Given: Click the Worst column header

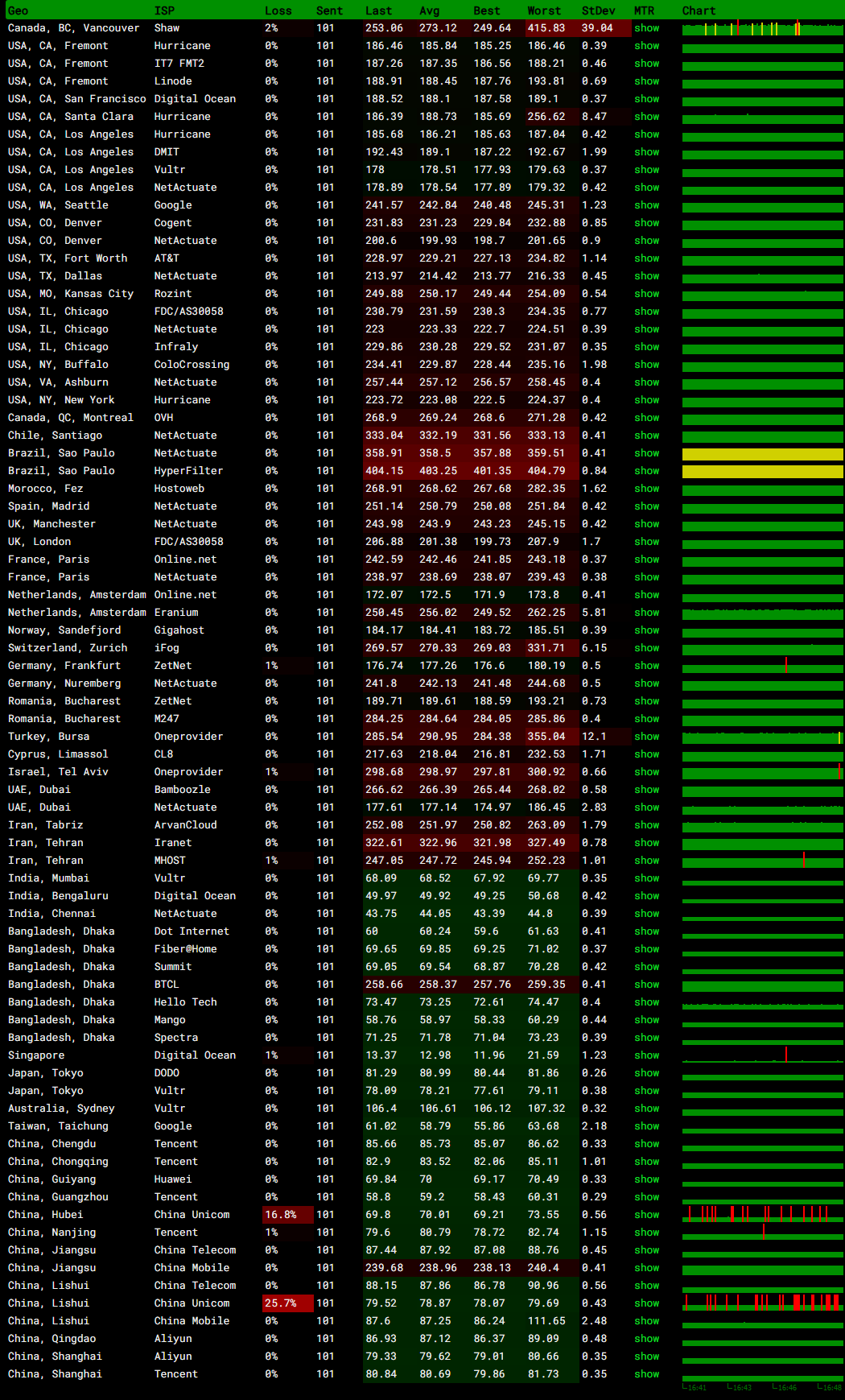Looking at the screenshot, I should 544,10.
